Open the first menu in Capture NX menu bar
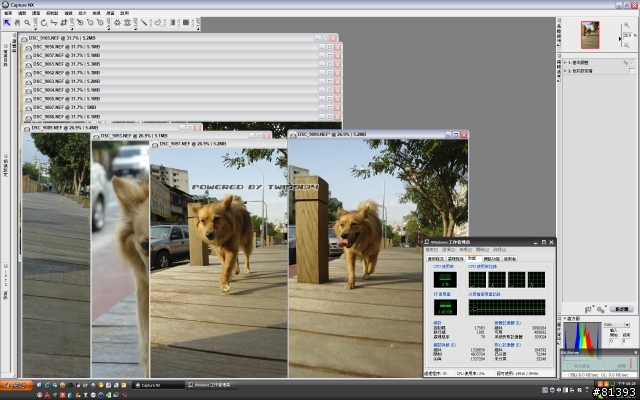Screen dimensions: 640x400 tap(8, 13)
